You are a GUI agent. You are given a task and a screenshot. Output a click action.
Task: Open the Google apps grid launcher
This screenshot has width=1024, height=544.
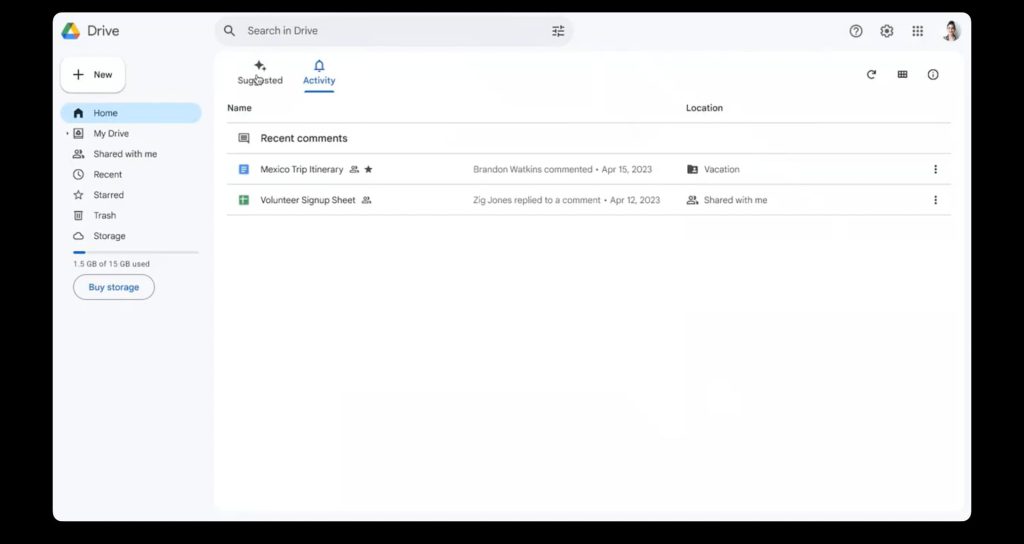(x=918, y=31)
